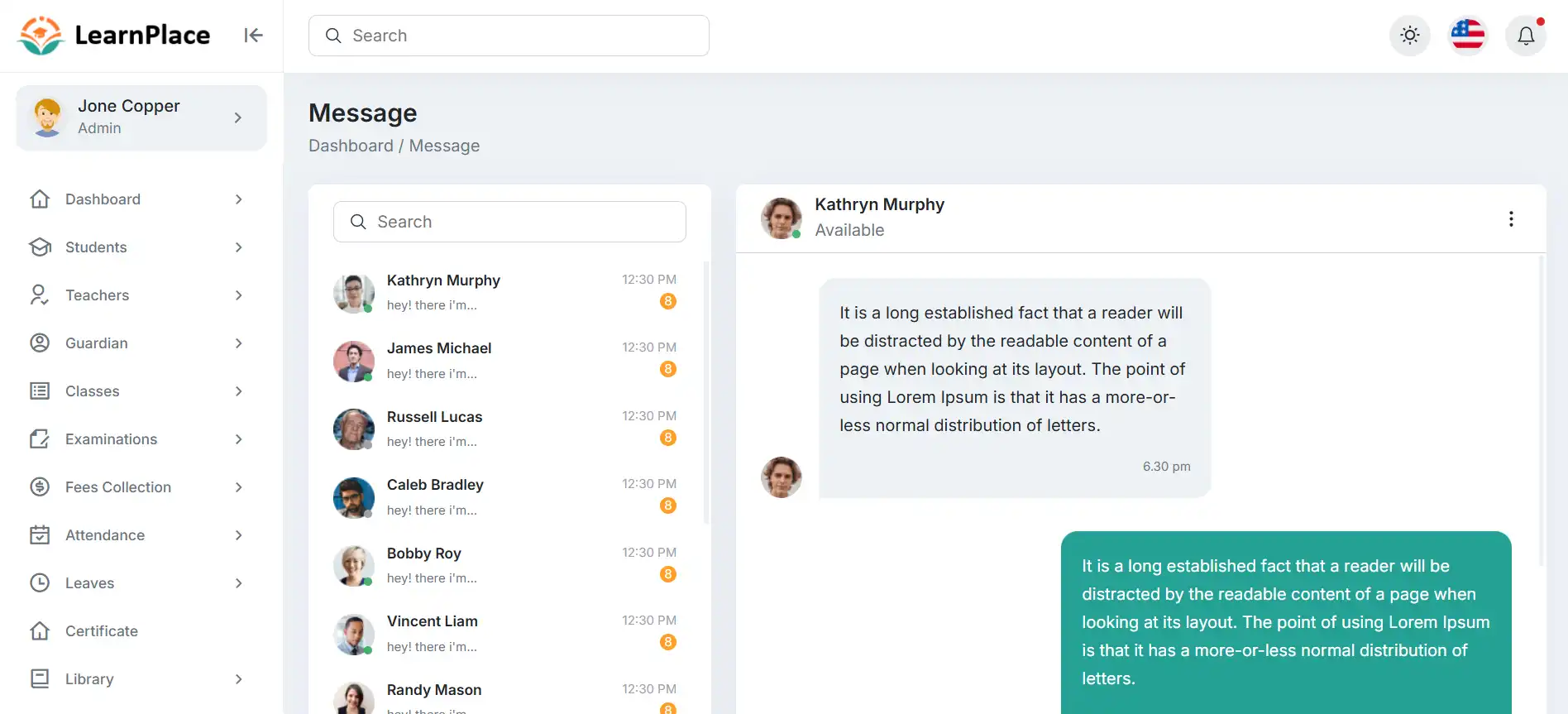
Task: Click the contact list scrollbar
Action: click(706, 393)
